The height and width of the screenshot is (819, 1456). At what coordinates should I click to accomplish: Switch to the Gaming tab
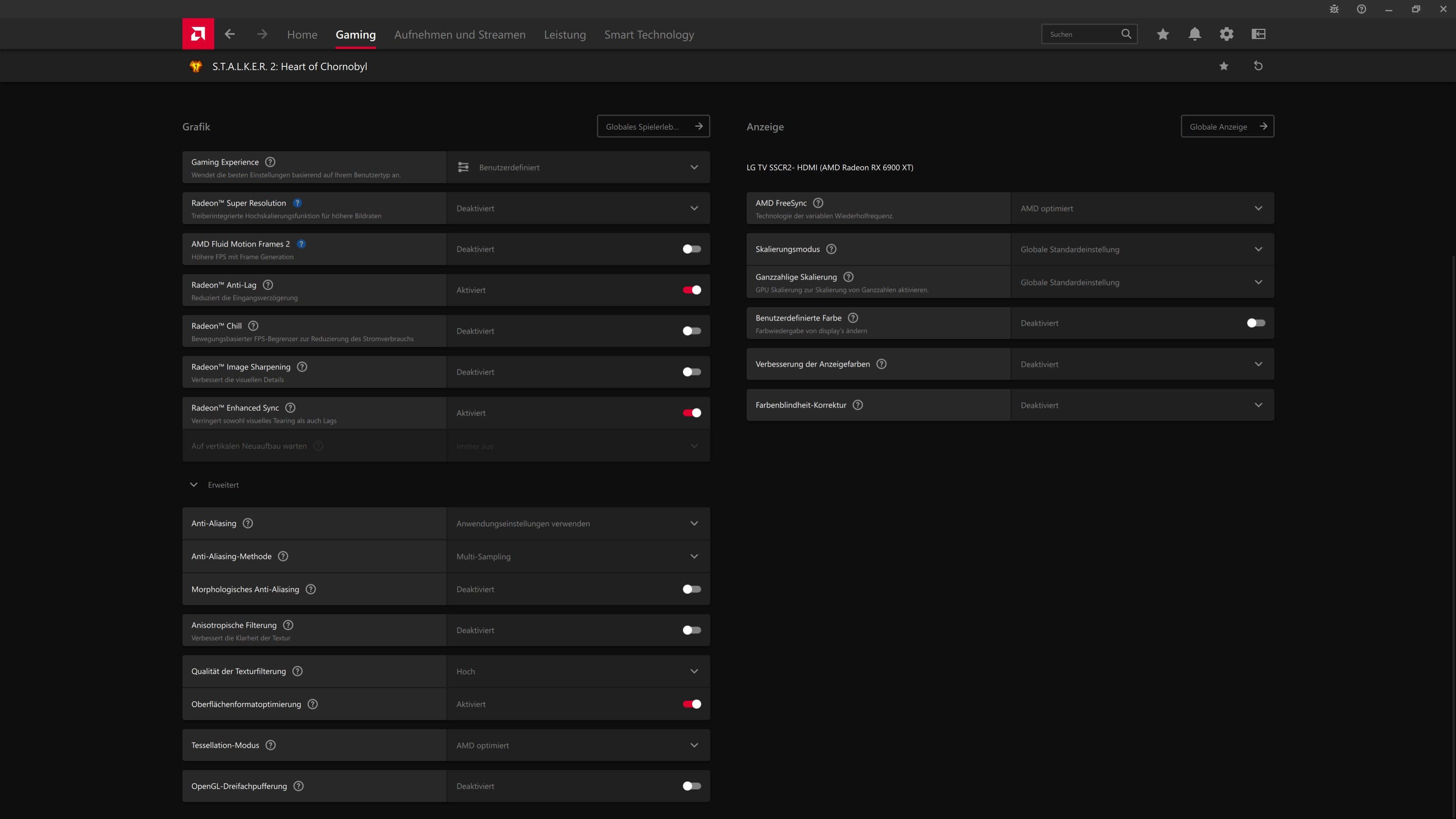coord(356,35)
